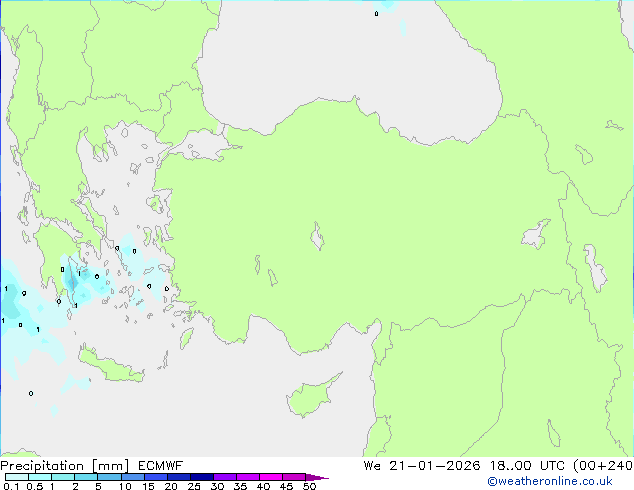Click the 5 to 10 mm legend swatch
The height and width of the screenshot is (490, 634).
[x=110, y=477]
